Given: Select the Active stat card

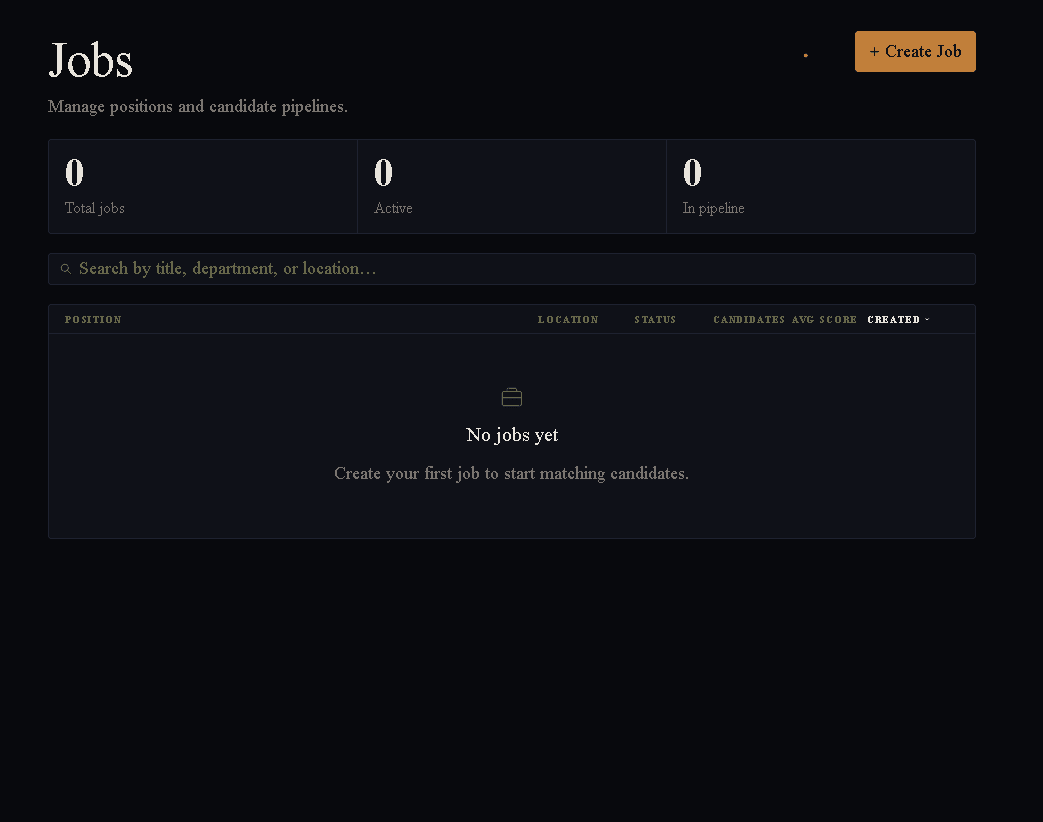Looking at the screenshot, I should [x=511, y=186].
